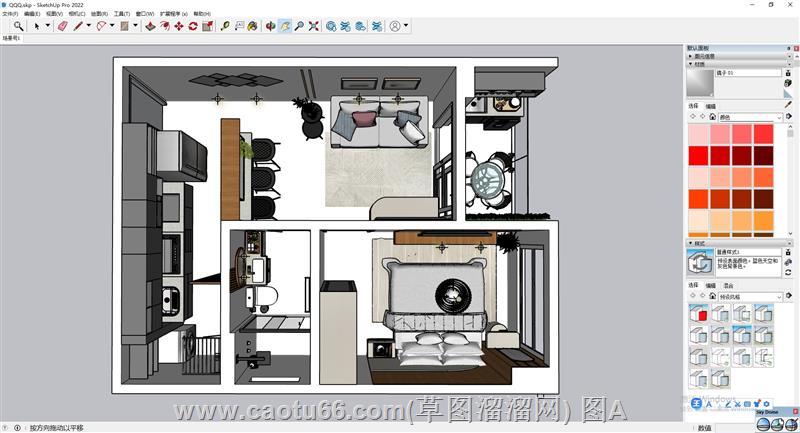
Task: Pick the Paint Bucket tool
Action: [253, 26]
